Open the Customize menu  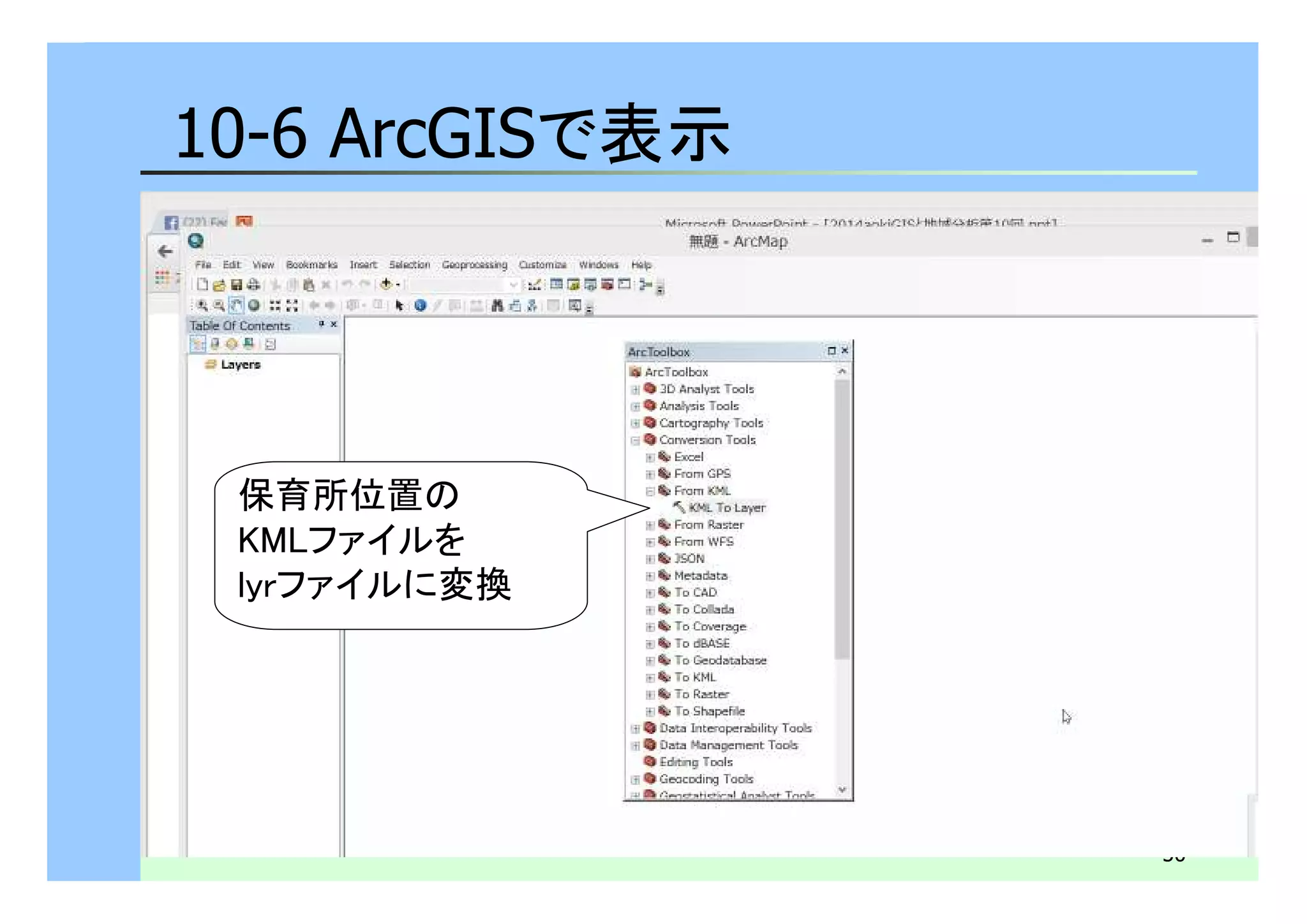(542, 265)
